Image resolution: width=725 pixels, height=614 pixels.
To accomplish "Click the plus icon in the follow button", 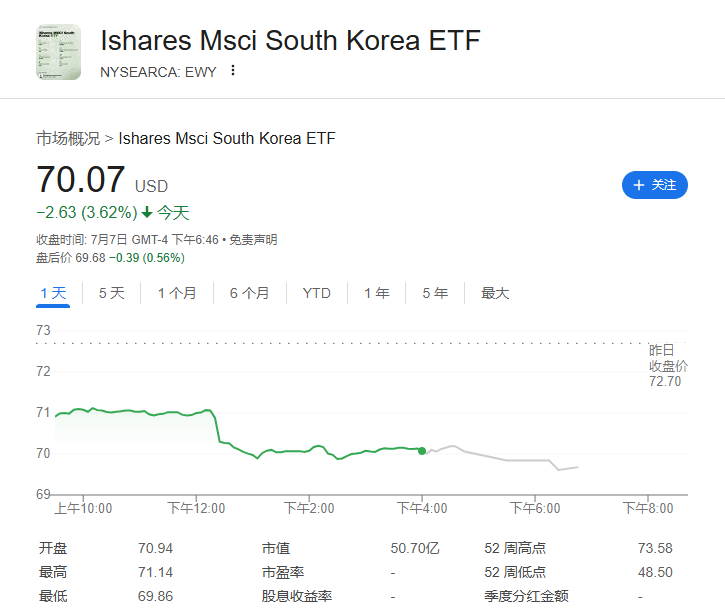I will (x=638, y=185).
